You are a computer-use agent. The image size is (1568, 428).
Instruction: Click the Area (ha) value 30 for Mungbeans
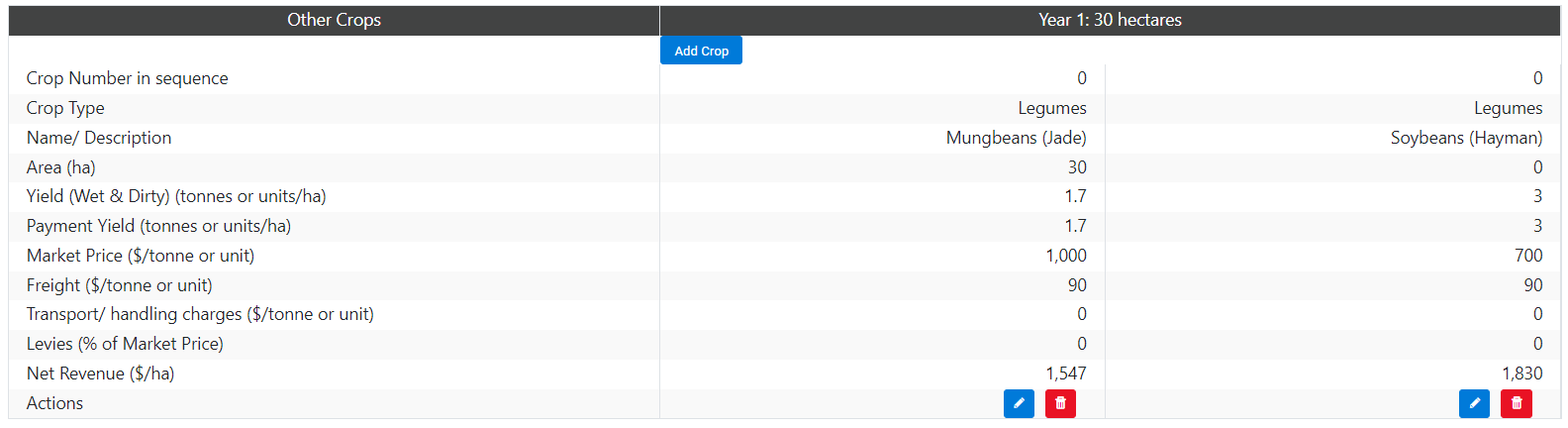tap(1077, 167)
